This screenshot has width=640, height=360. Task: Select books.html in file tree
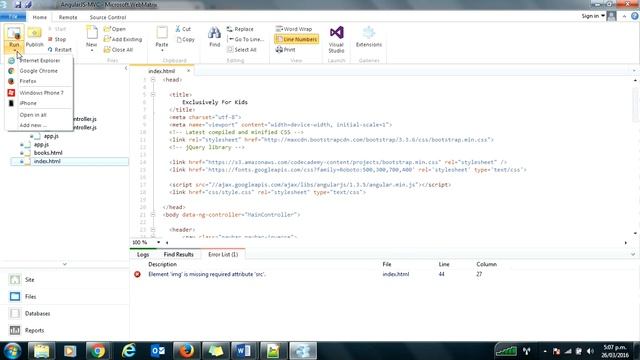pos(48,153)
